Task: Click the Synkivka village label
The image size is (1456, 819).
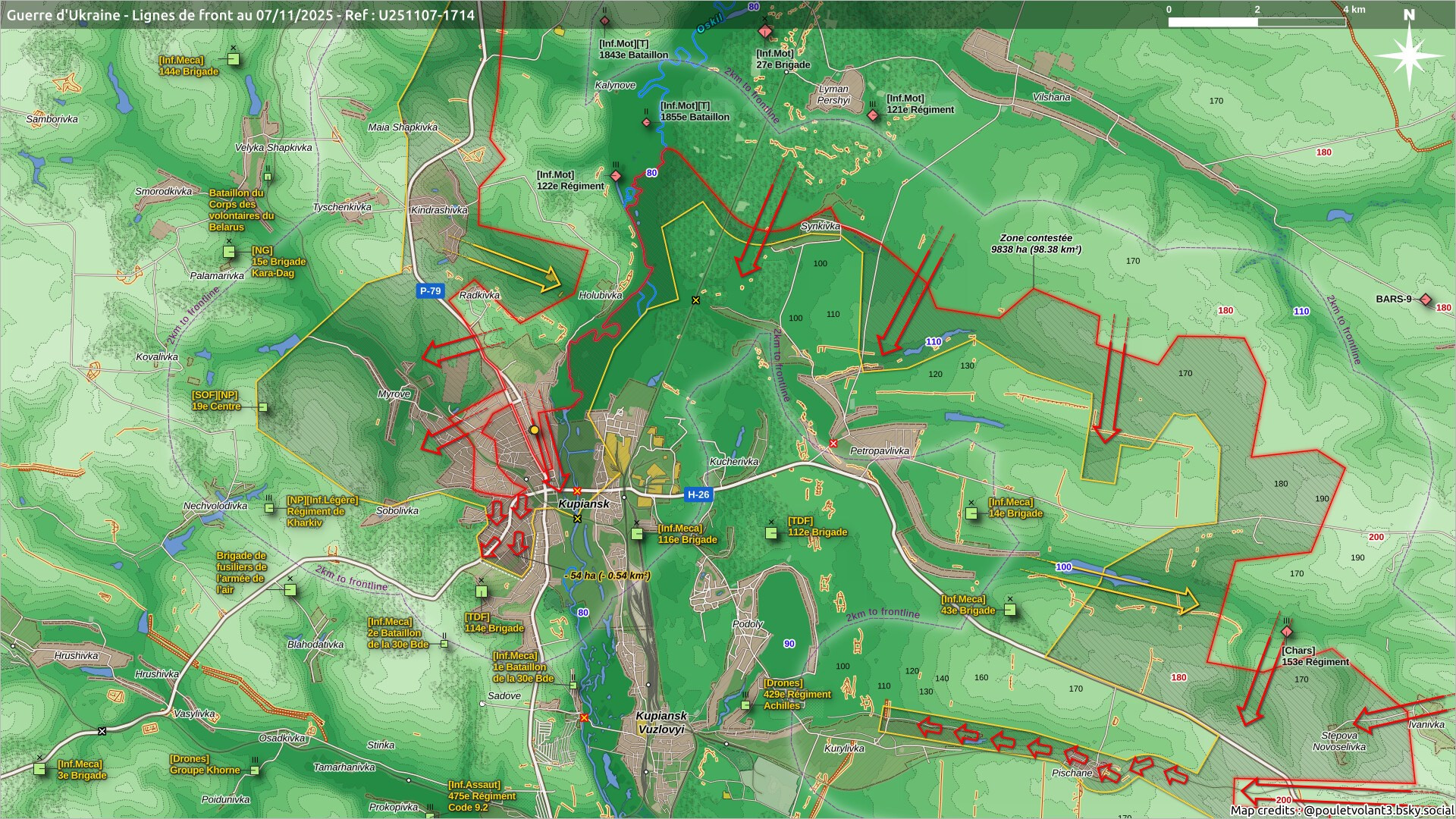Action: pyautogui.click(x=820, y=226)
